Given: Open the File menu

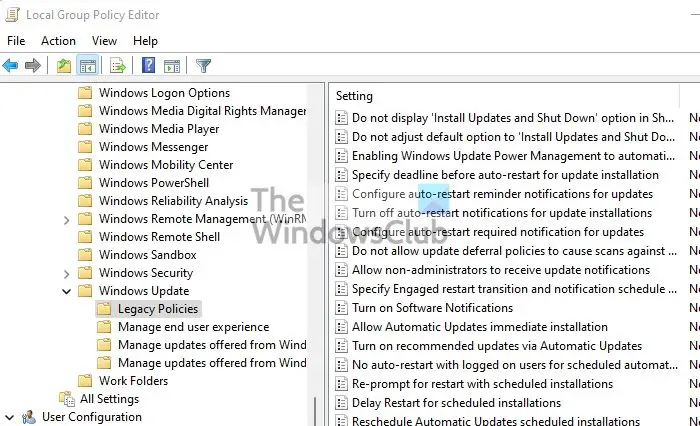Looking at the screenshot, I should 16,41.
